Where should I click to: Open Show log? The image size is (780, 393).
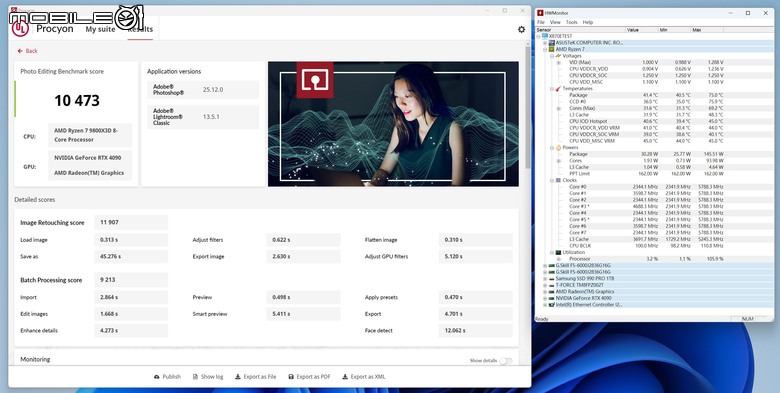208,377
